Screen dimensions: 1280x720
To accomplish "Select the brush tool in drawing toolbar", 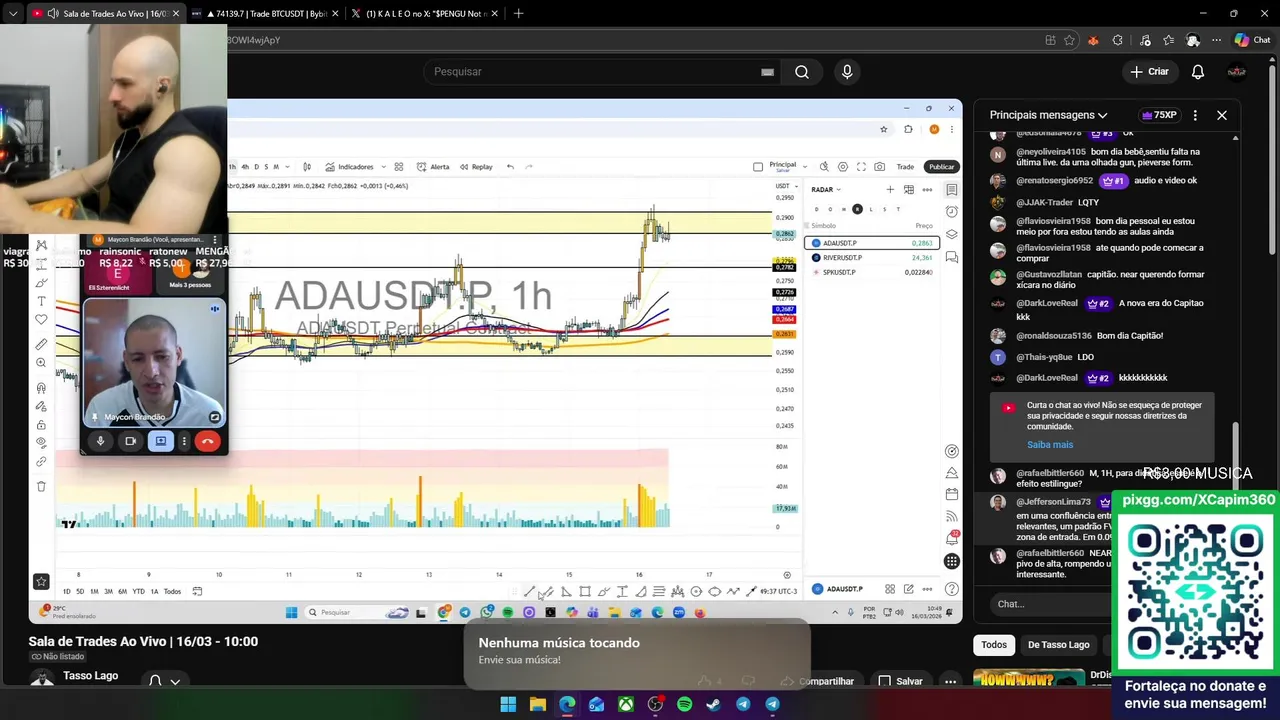I will pyautogui.click(x=41, y=282).
